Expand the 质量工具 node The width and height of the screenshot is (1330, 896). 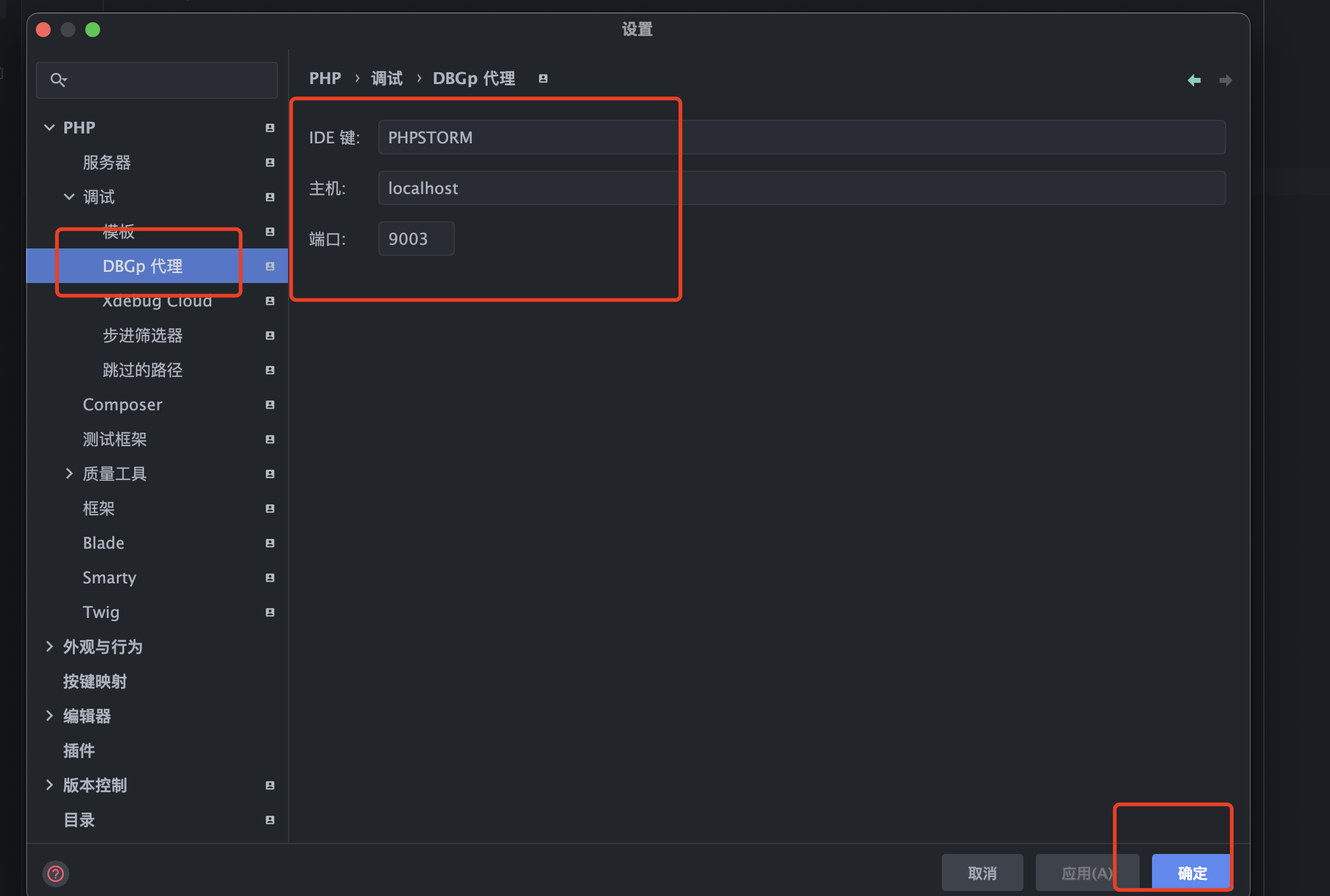point(69,474)
